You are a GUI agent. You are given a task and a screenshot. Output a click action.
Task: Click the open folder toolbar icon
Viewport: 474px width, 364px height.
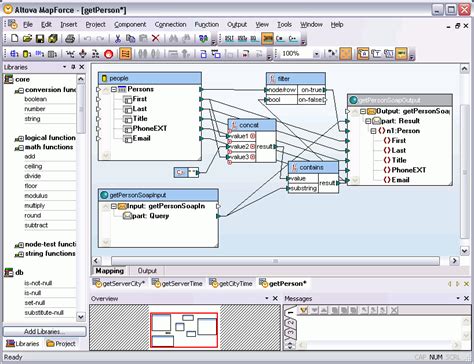pos(27,39)
